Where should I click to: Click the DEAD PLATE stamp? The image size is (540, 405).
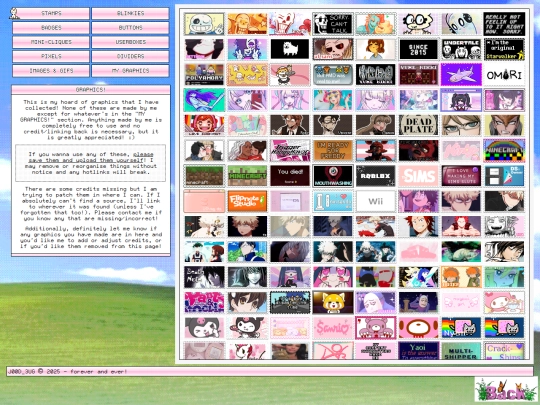coord(418,125)
